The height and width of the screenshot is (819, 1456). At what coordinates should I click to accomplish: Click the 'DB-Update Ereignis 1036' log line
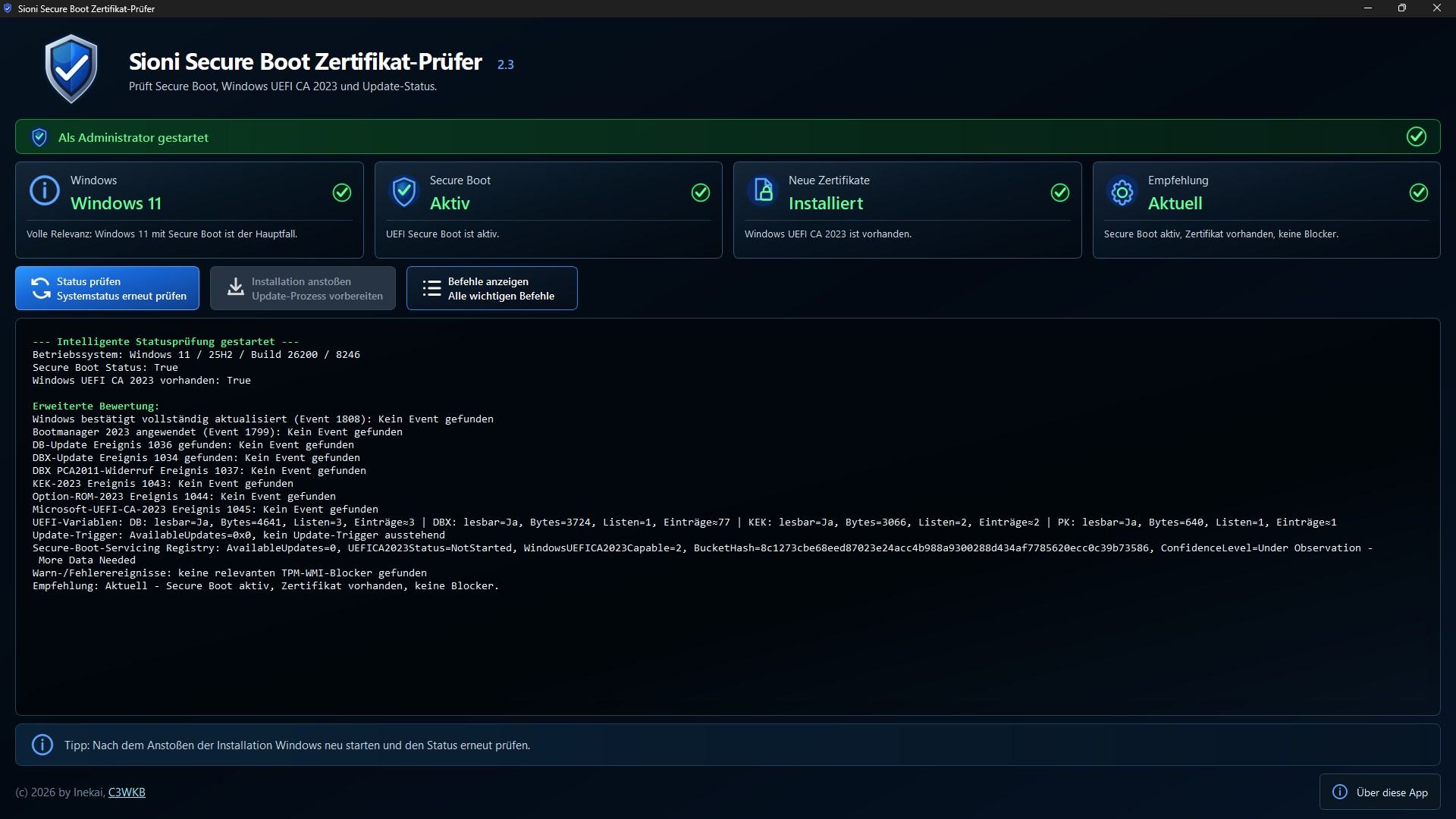pos(193,445)
